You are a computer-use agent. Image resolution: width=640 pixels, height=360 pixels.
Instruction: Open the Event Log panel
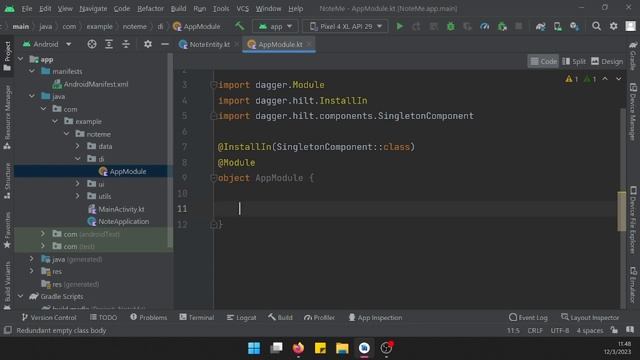tap(528, 318)
